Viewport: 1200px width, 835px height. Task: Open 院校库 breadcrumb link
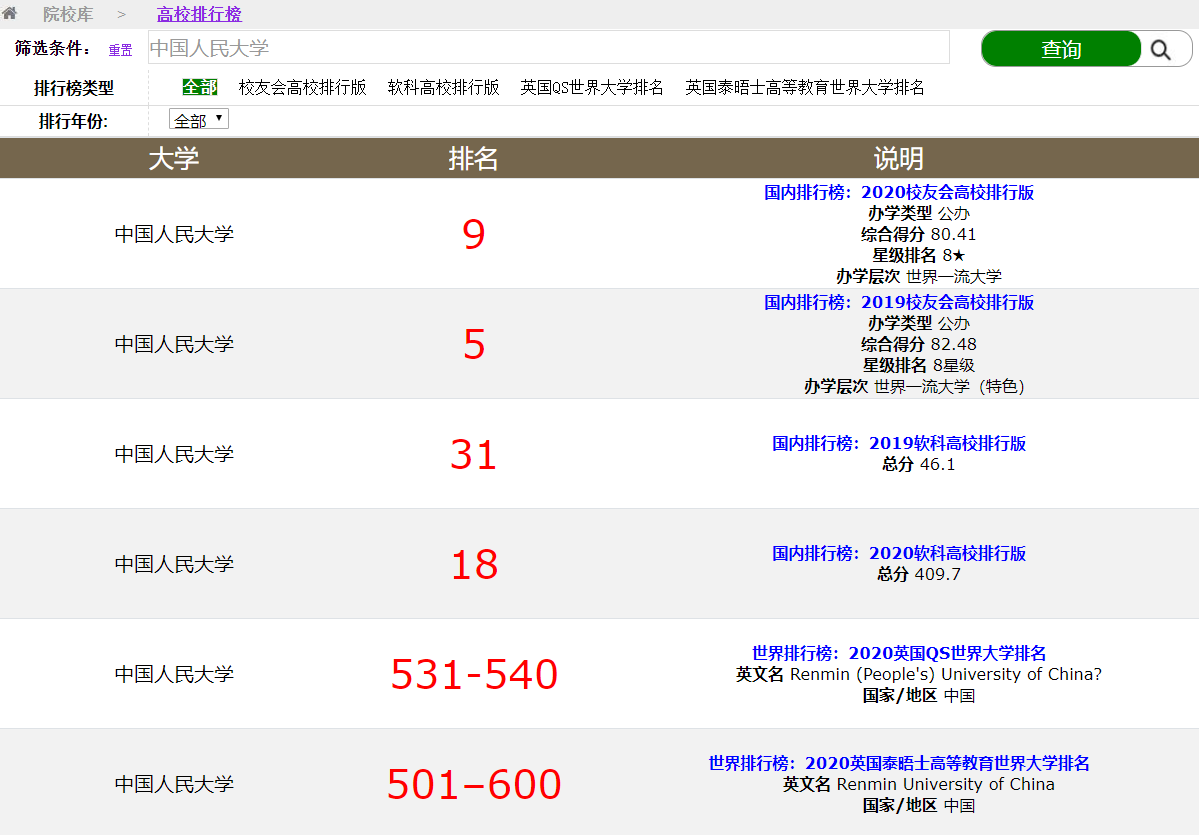tap(68, 14)
